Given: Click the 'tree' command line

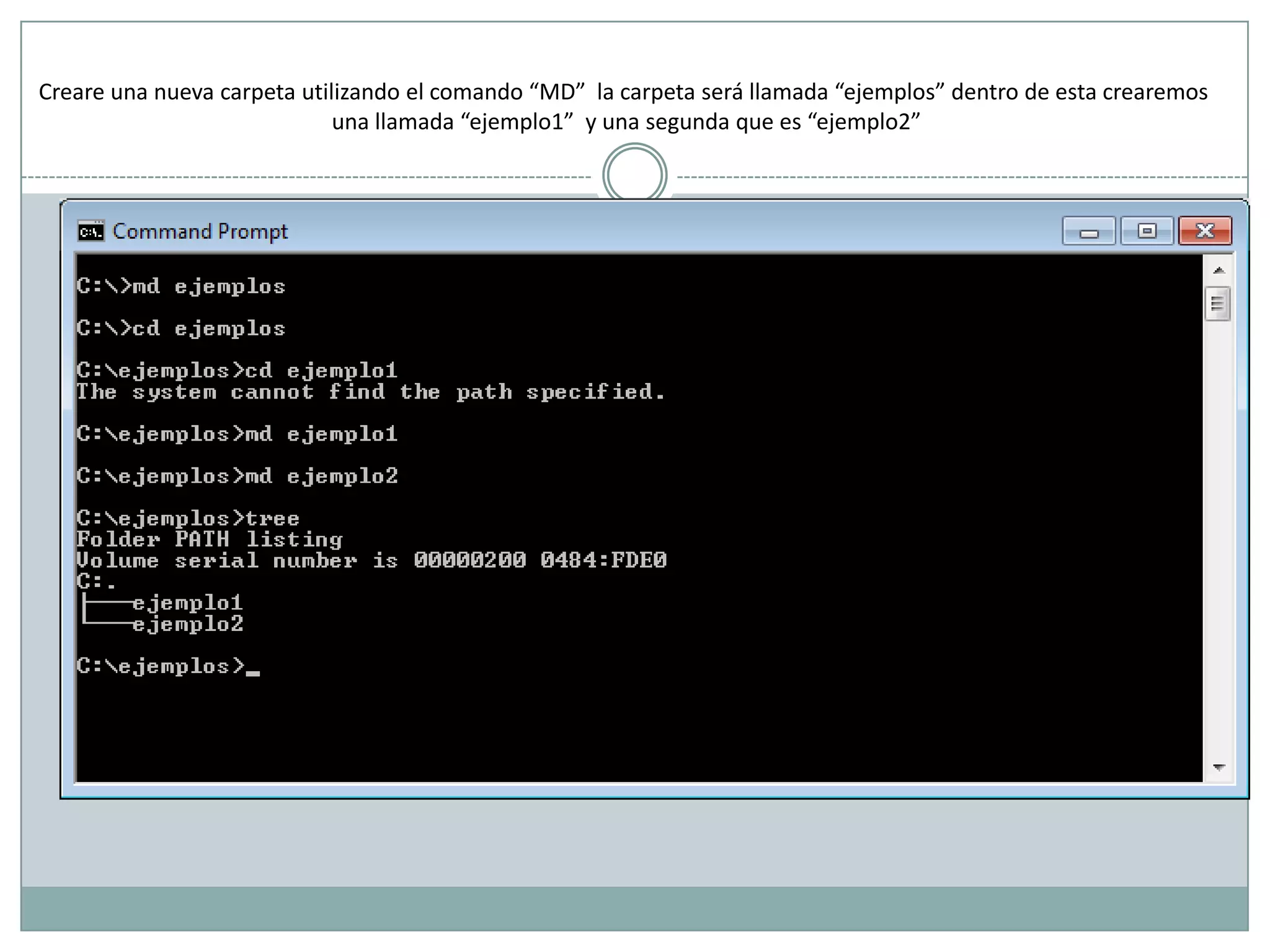Looking at the screenshot, I should pos(188,519).
